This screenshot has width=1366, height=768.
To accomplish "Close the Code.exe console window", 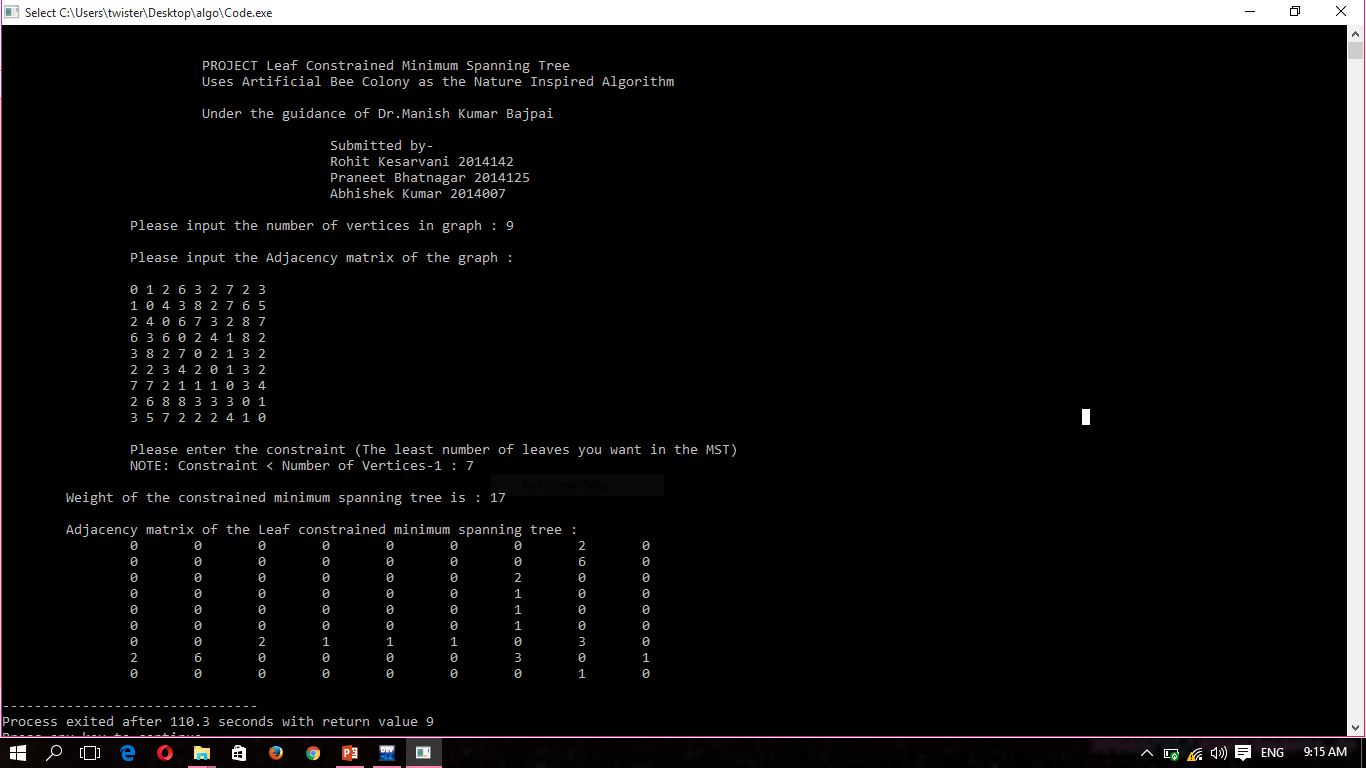I will click(1341, 12).
